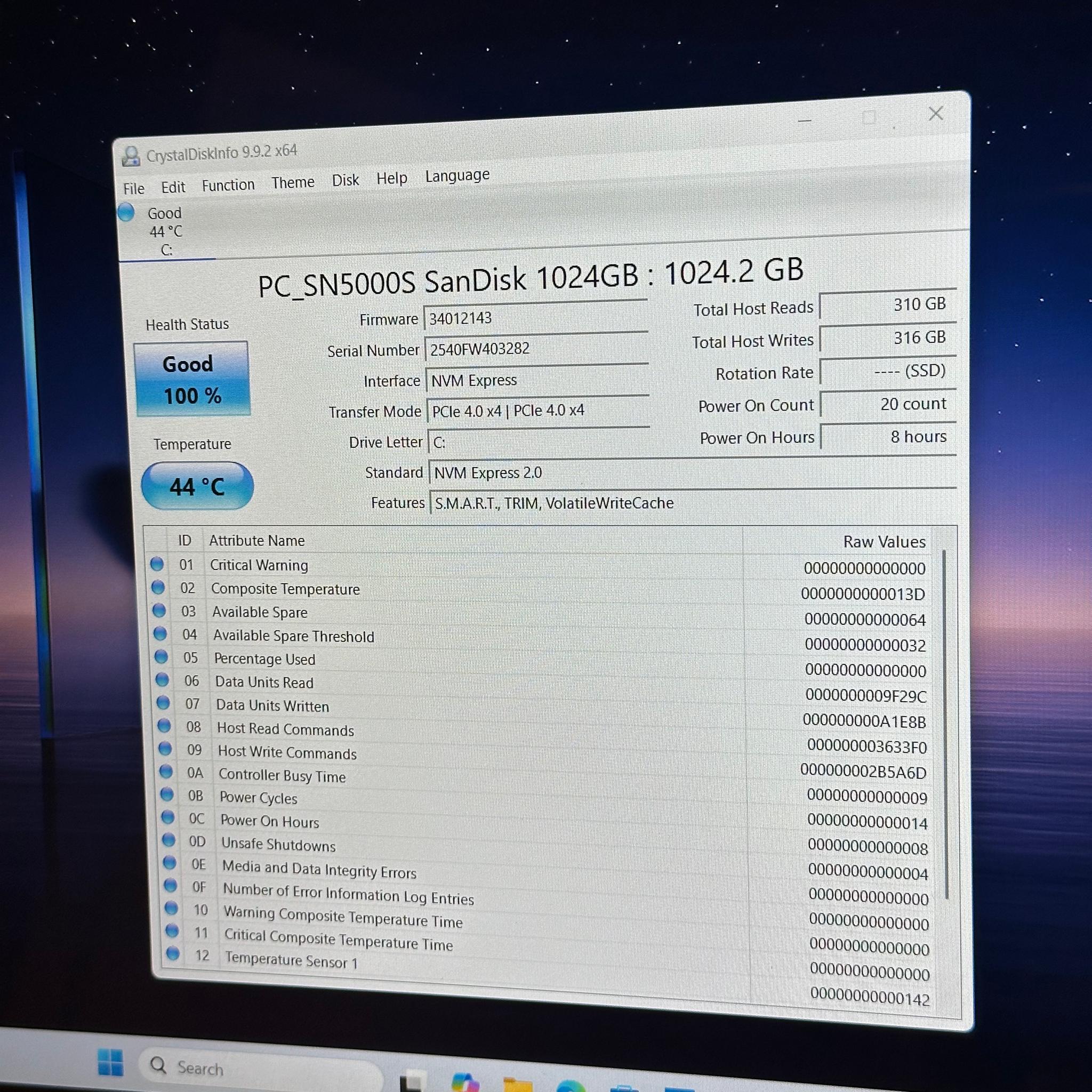This screenshot has height=1092, width=1092.
Task: Click the Unsafe Shutdowns attribute name
Action: [x=279, y=845]
